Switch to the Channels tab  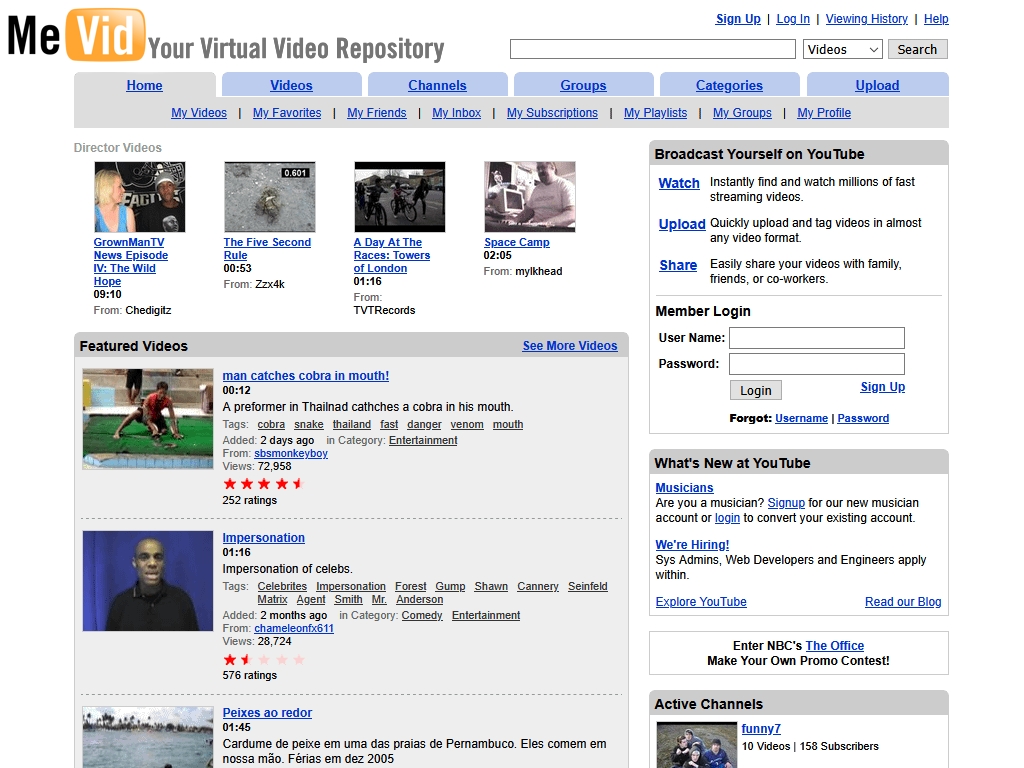(437, 86)
